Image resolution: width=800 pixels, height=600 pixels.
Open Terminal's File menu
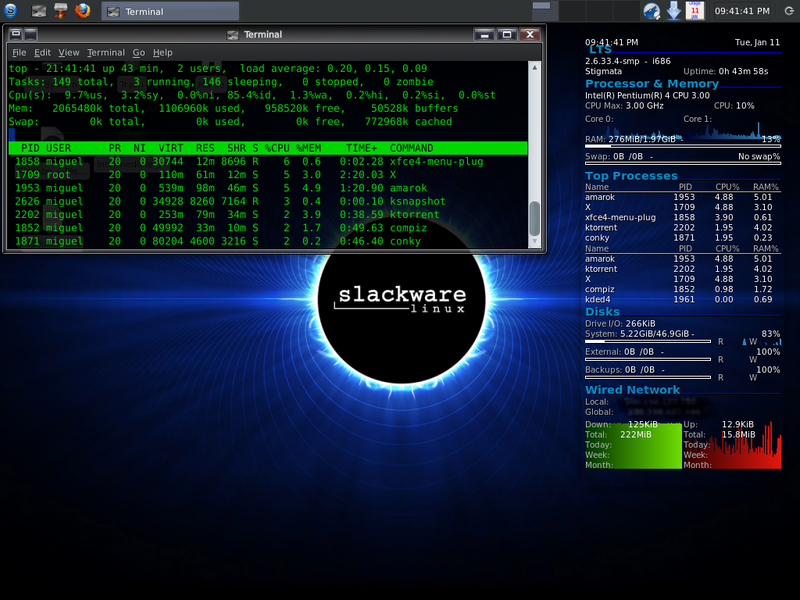pos(19,52)
